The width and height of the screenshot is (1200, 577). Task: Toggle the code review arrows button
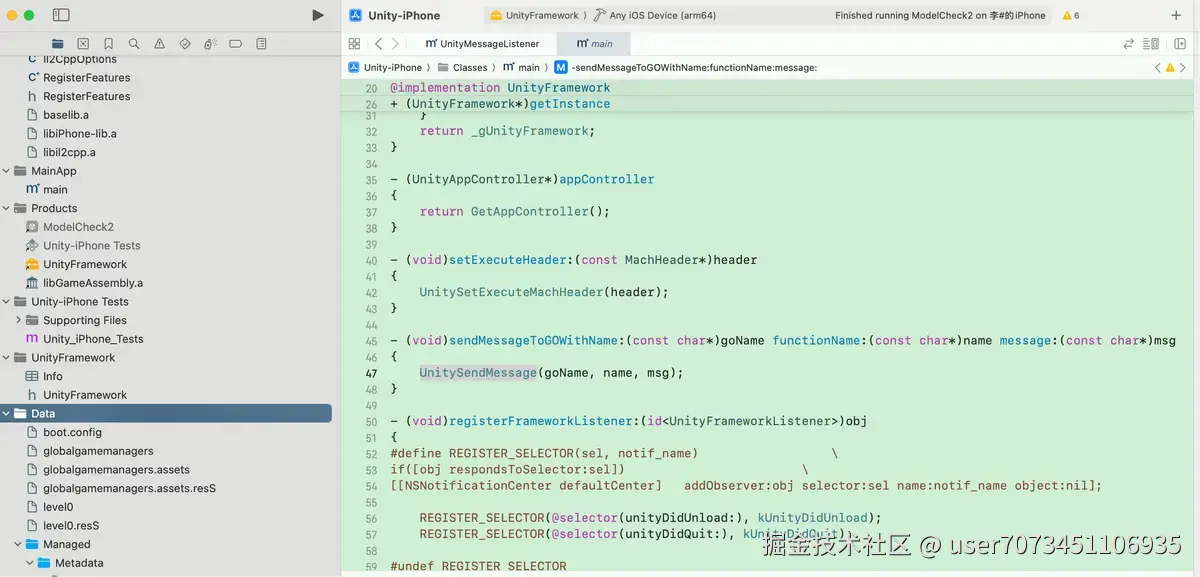pyautogui.click(x=1129, y=44)
